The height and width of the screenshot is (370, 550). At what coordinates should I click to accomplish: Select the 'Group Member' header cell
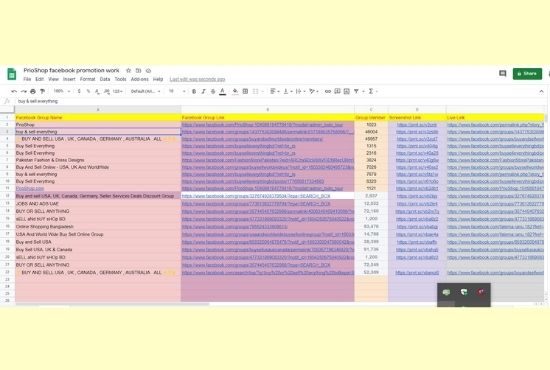(x=371, y=117)
